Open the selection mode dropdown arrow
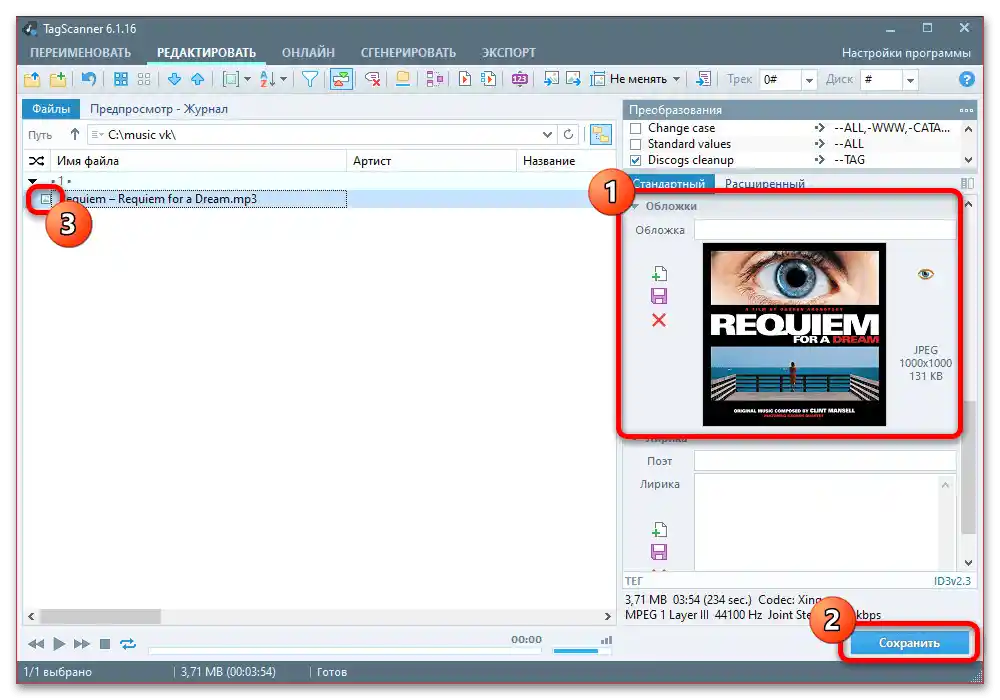Viewport: 1000px width, 700px height. coord(247,79)
